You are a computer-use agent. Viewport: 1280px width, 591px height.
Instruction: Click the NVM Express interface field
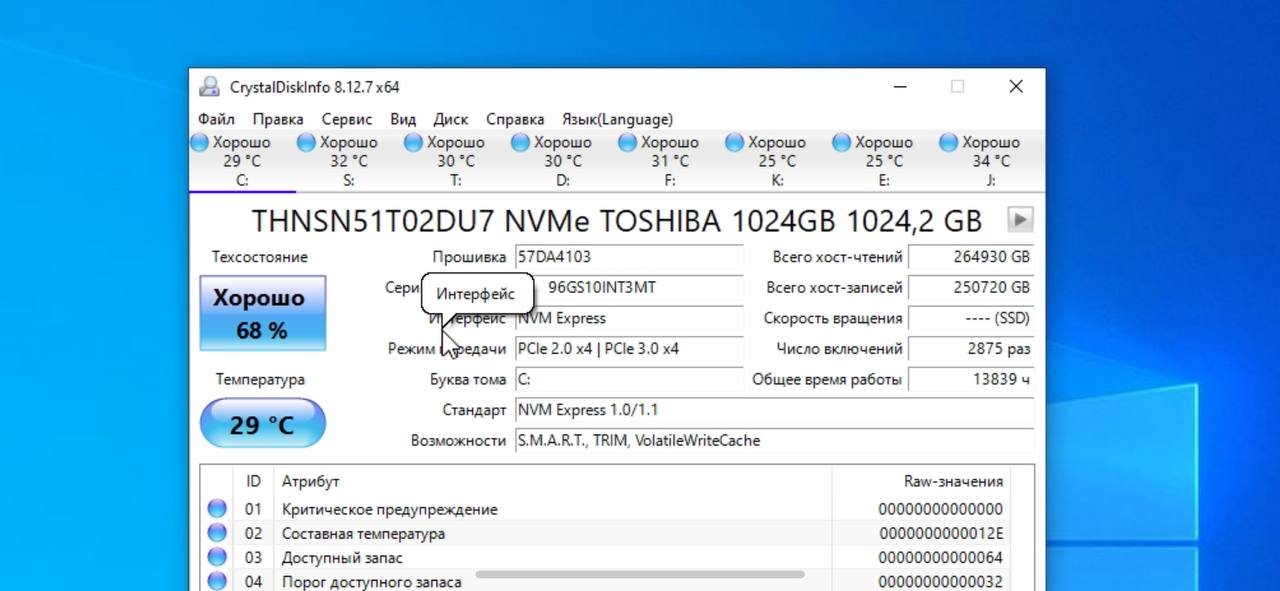click(x=629, y=319)
